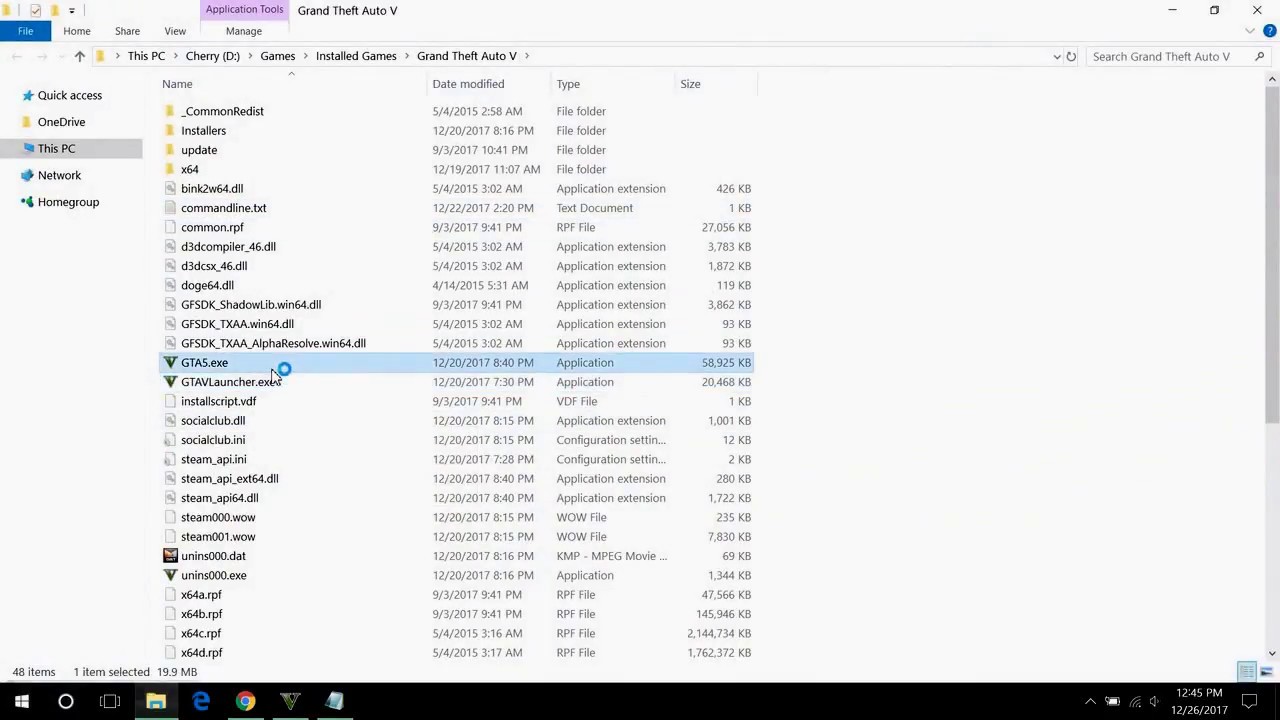Screen dimensions: 1280x720
Task: Click the search magnifier icon
Action: 1259,56
